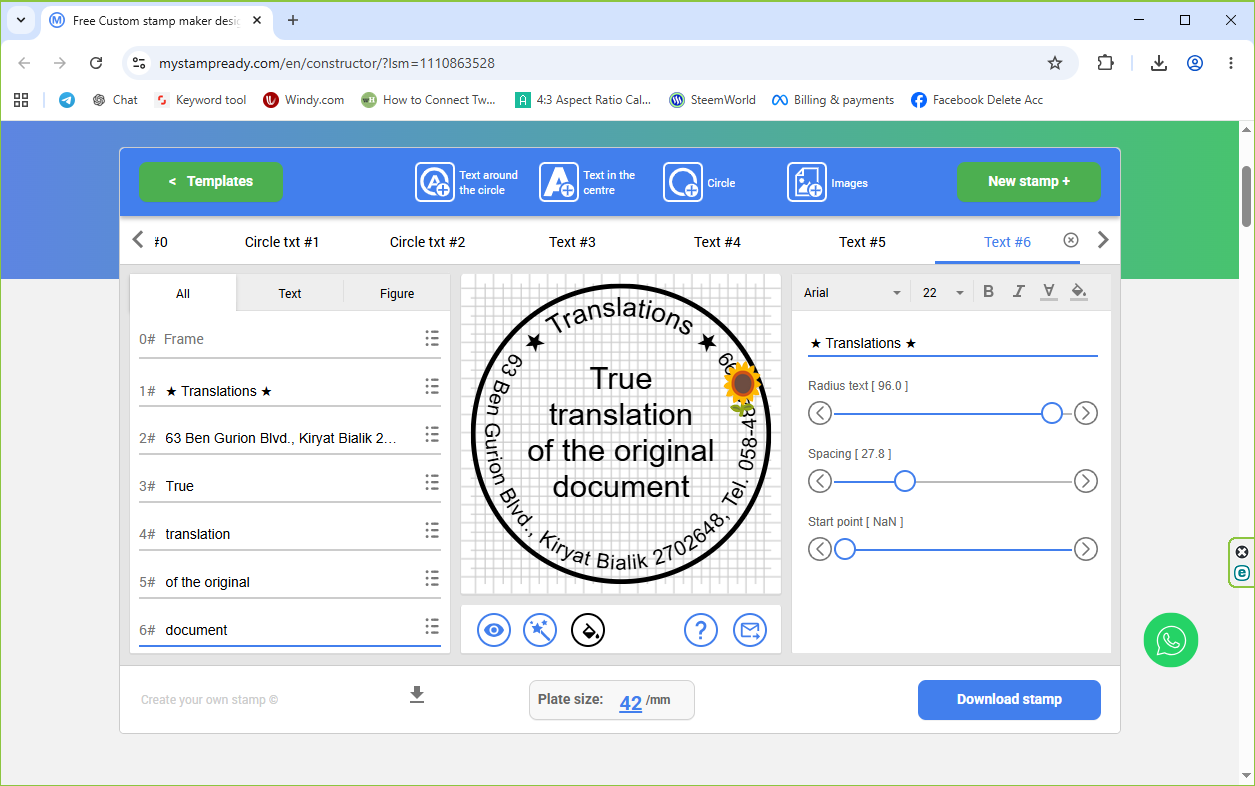Toggle bold formatting for text
1255x786 pixels.
pos(988,292)
